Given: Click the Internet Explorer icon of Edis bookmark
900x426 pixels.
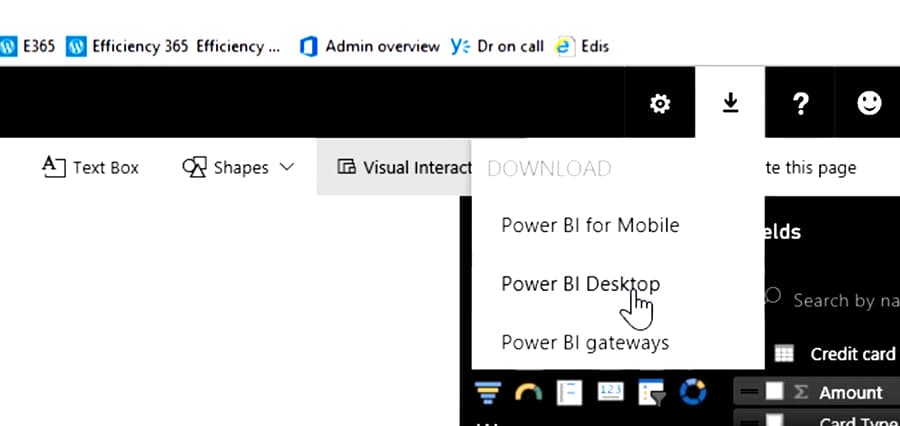Looking at the screenshot, I should pos(565,47).
